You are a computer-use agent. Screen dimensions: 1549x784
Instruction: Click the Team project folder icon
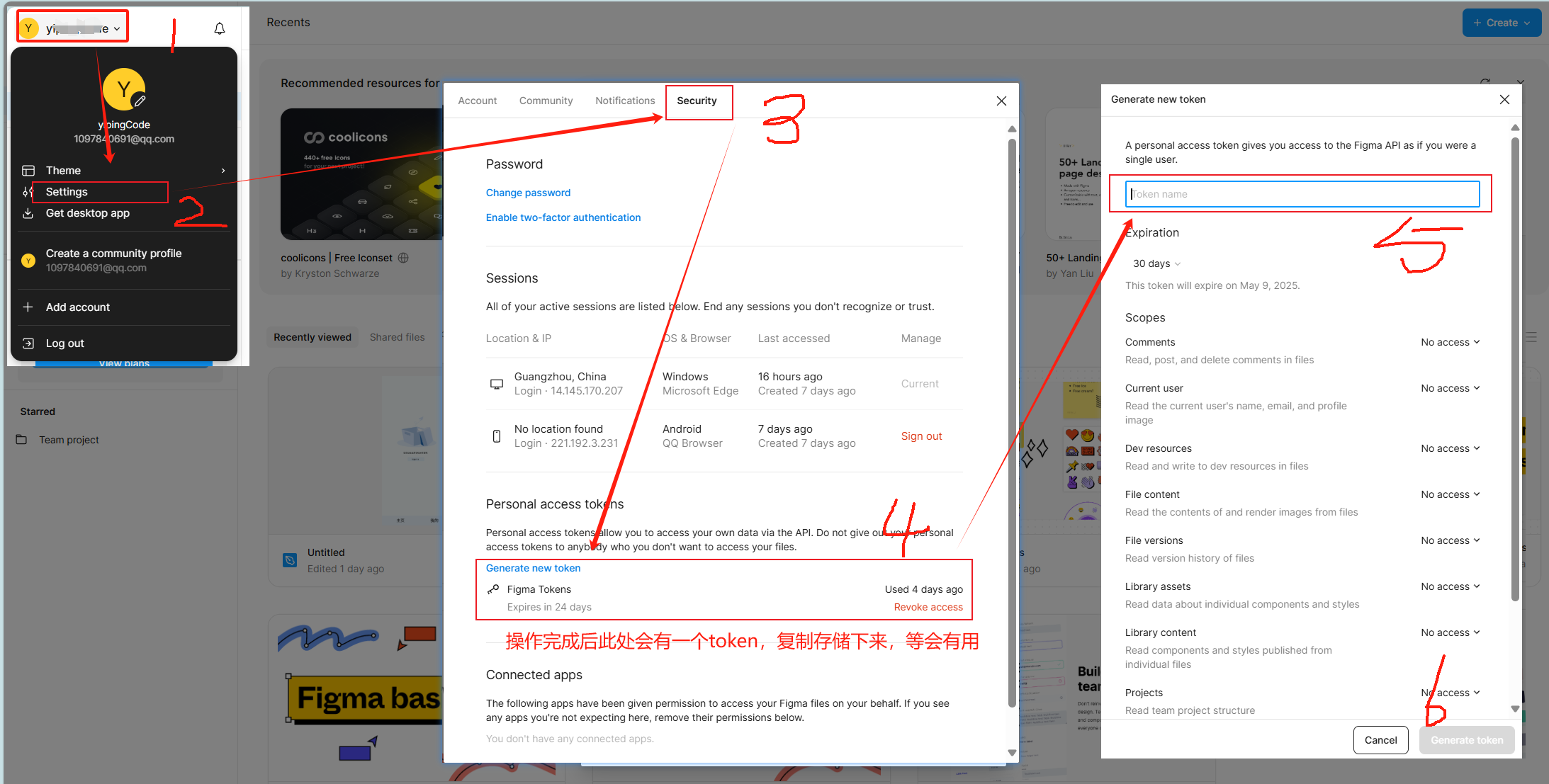pyautogui.click(x=21, y=440)
